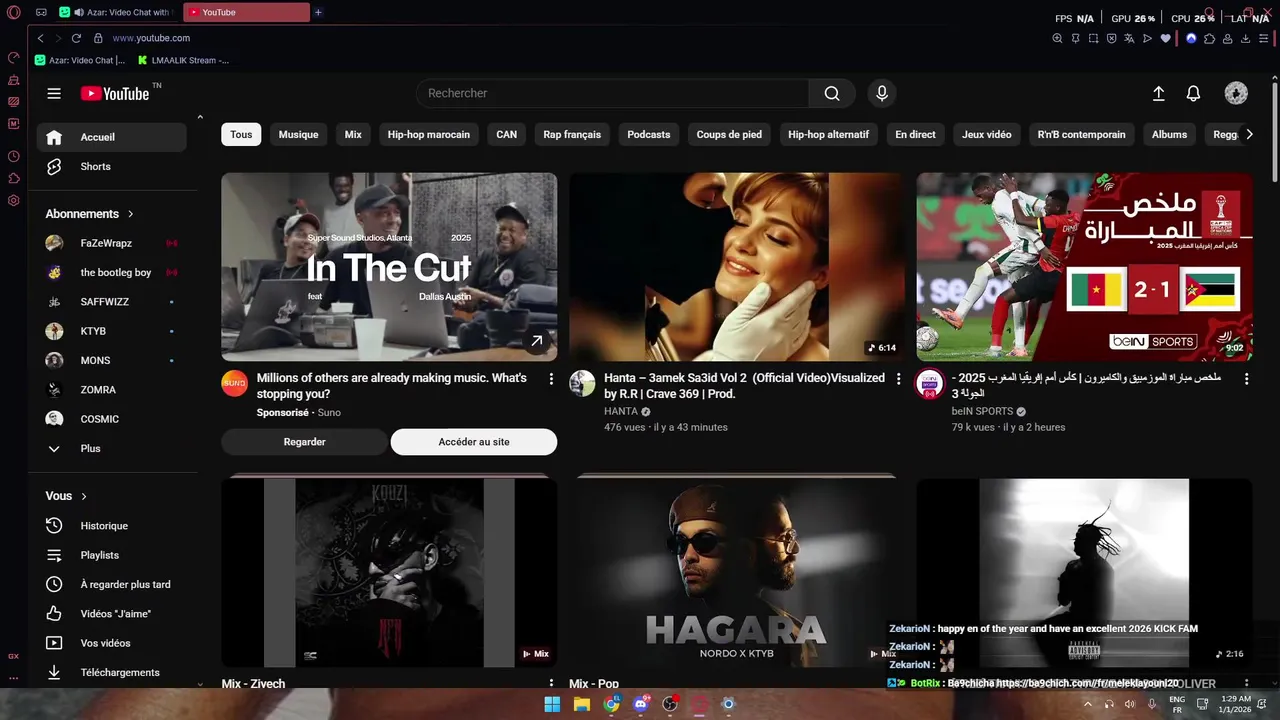Open LMAALIK Stream bookmark
Viewport: 1280px width, 720px height.
click(184, 60)
